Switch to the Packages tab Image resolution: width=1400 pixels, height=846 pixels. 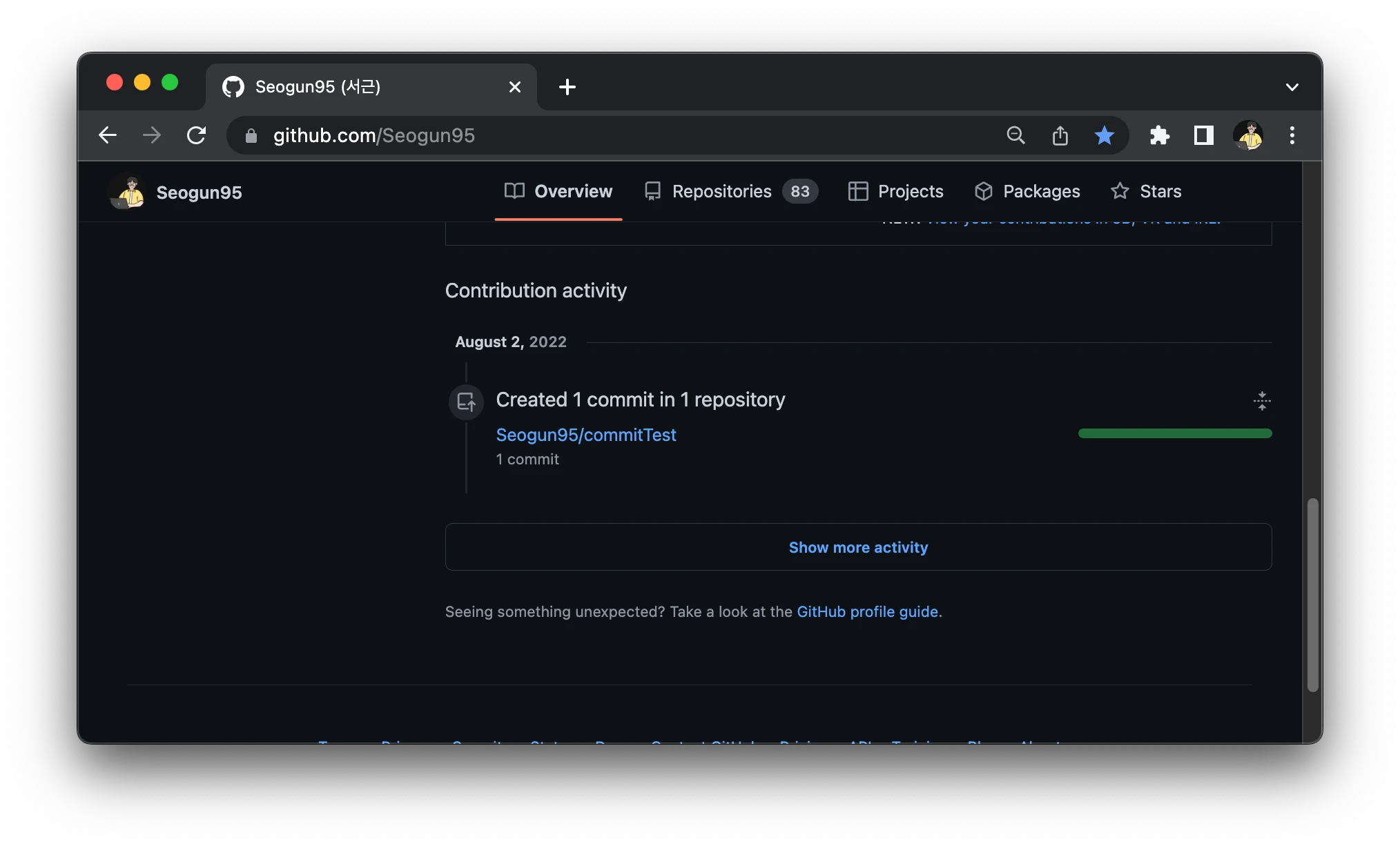click(1027, 191)
